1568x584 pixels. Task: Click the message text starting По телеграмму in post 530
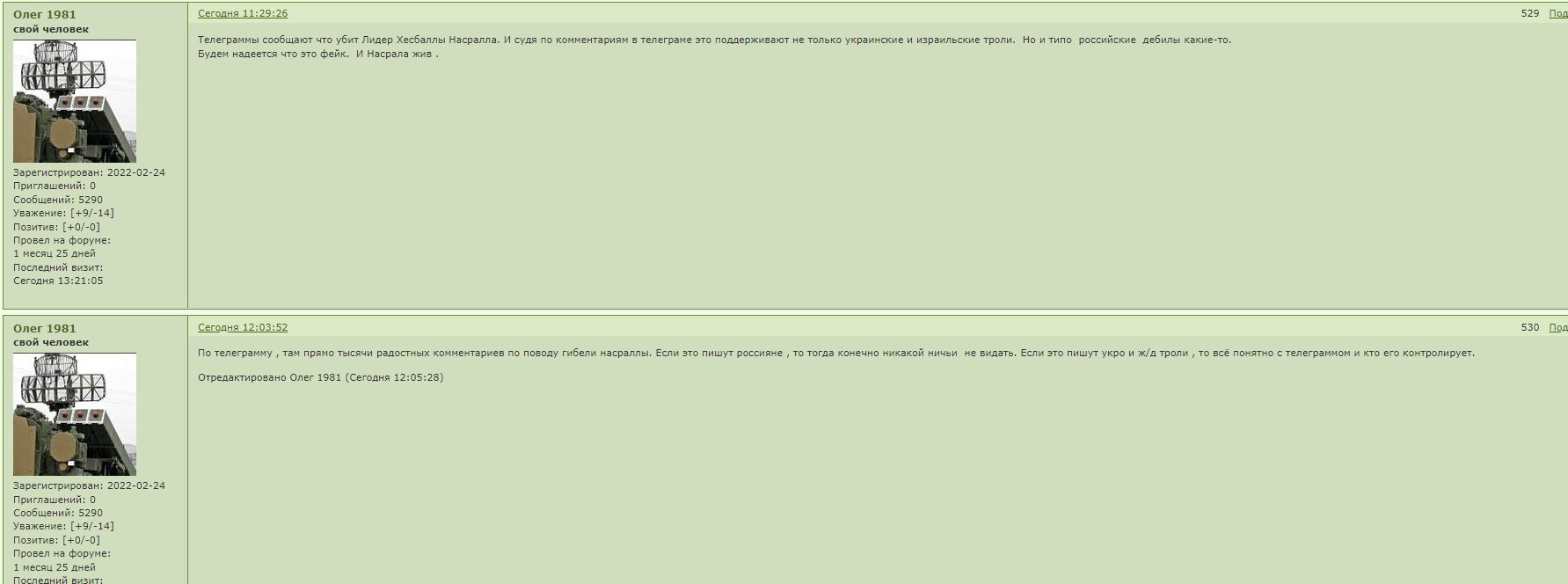835,353
